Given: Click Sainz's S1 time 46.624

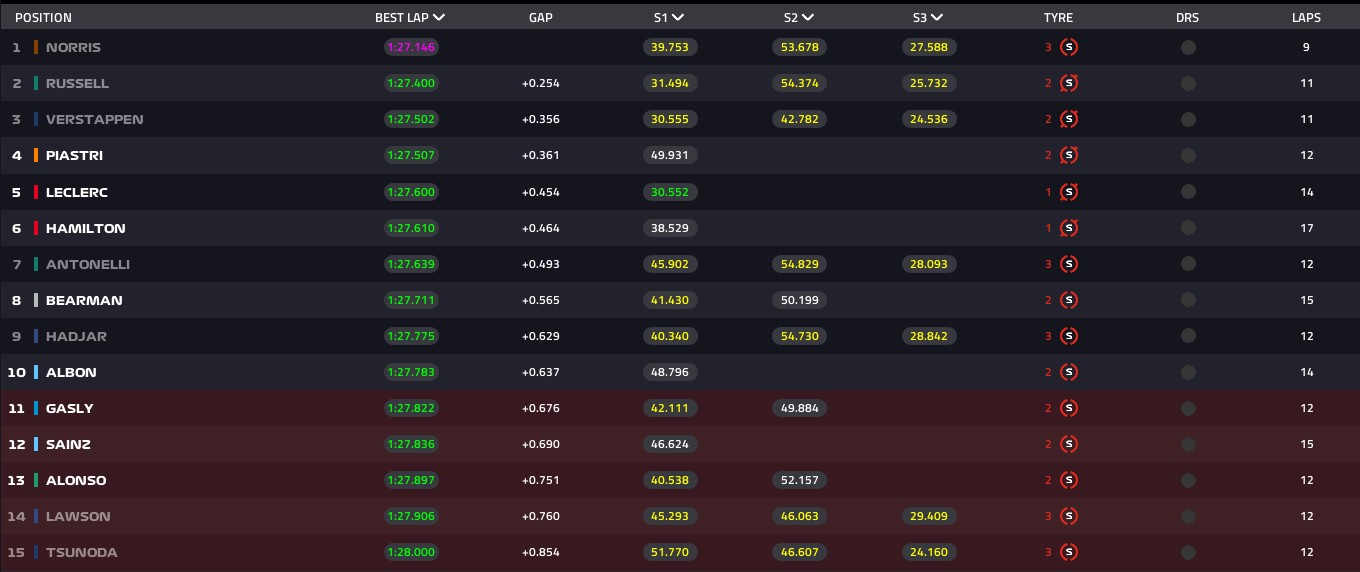Looking at the screenshot, I should pos(670,444).
